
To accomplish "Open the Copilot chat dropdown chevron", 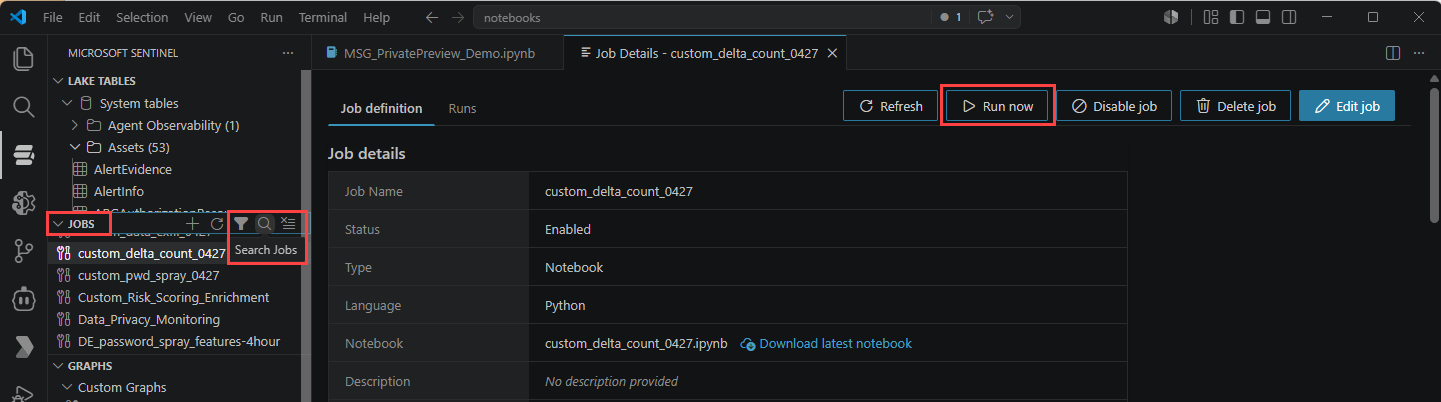I will click(1009, 17).
